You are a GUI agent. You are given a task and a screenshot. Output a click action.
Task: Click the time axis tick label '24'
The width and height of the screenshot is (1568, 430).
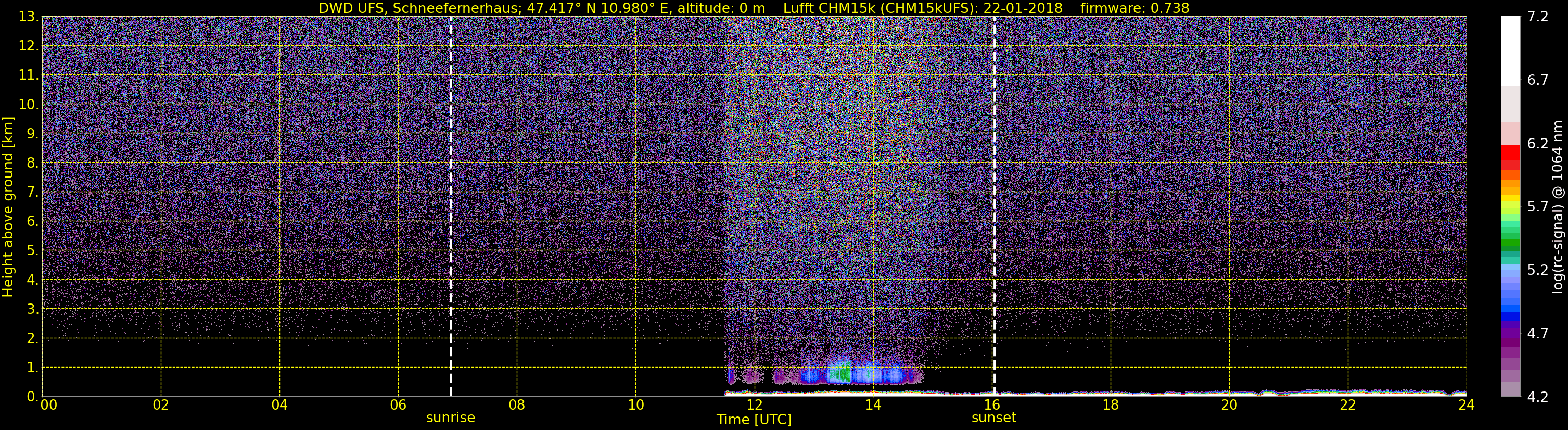tap(1467, 405)
